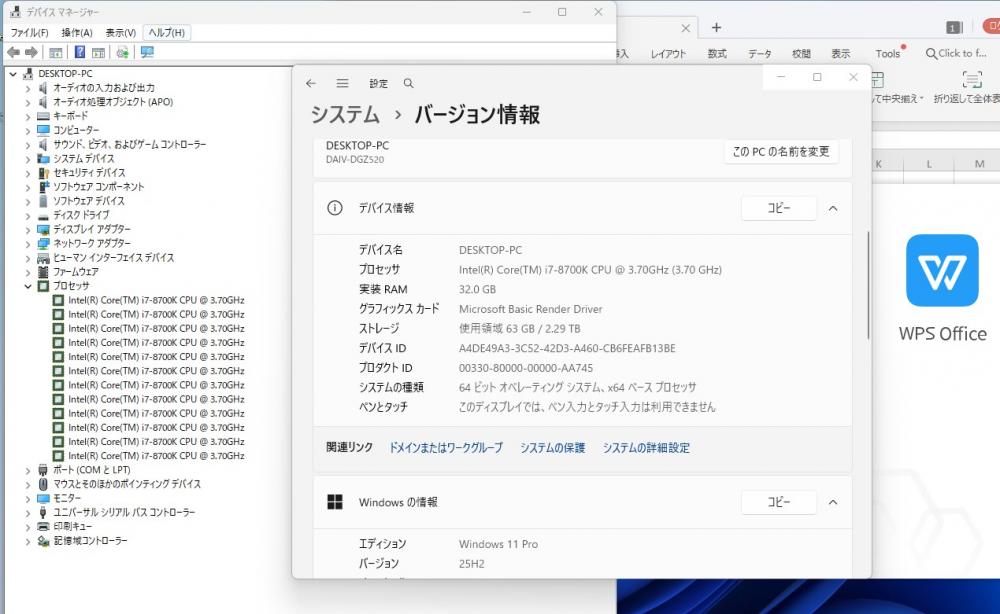1000x614 pixels.
Task: Click the 'Click to f...' search box in WPS
Action: 957,54
